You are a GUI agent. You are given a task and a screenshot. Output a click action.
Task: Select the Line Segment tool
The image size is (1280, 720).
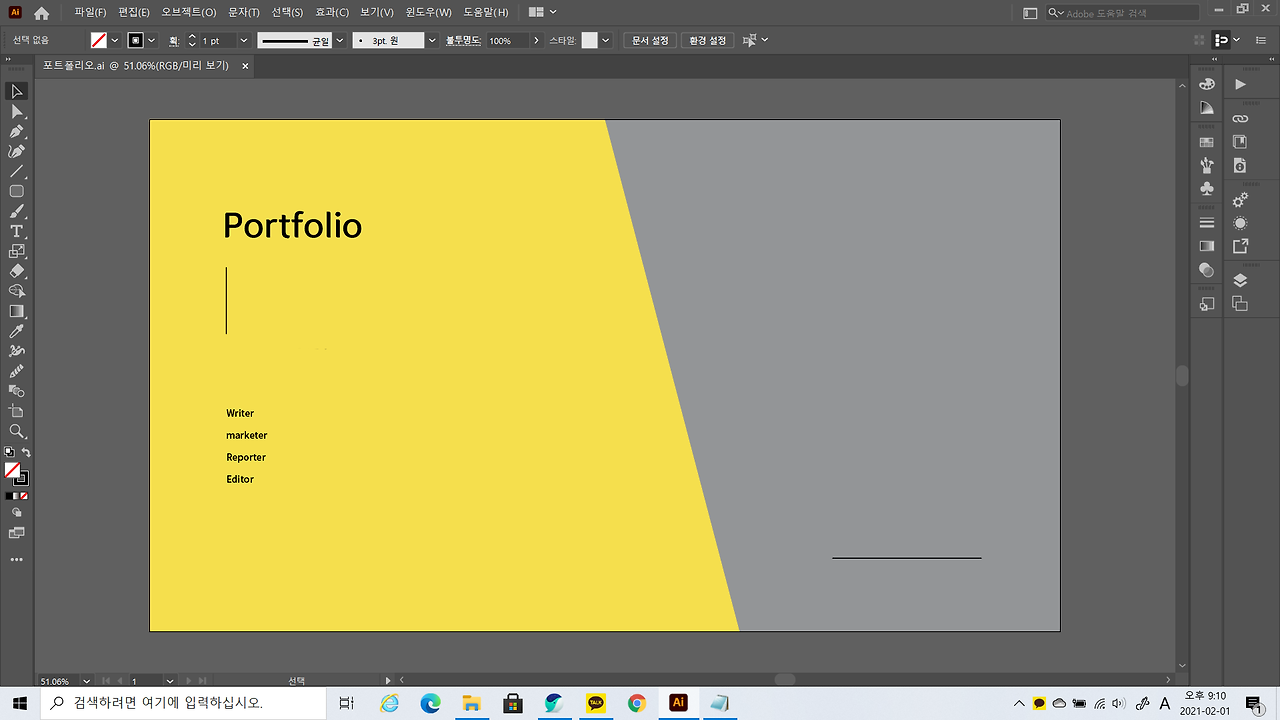click(x=17, y=171)
